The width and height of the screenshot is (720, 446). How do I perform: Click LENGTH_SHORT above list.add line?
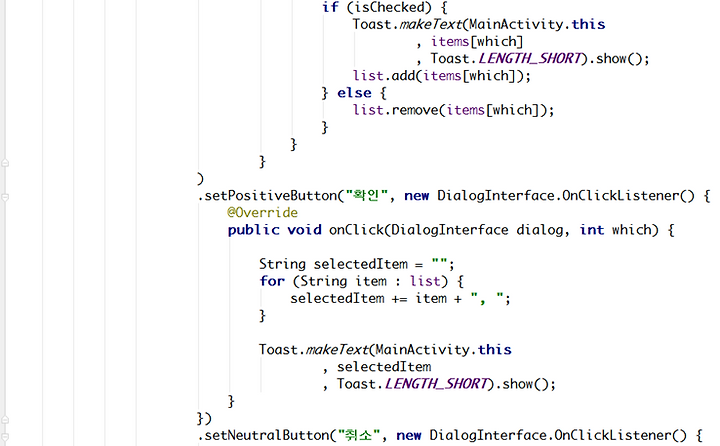530,59
